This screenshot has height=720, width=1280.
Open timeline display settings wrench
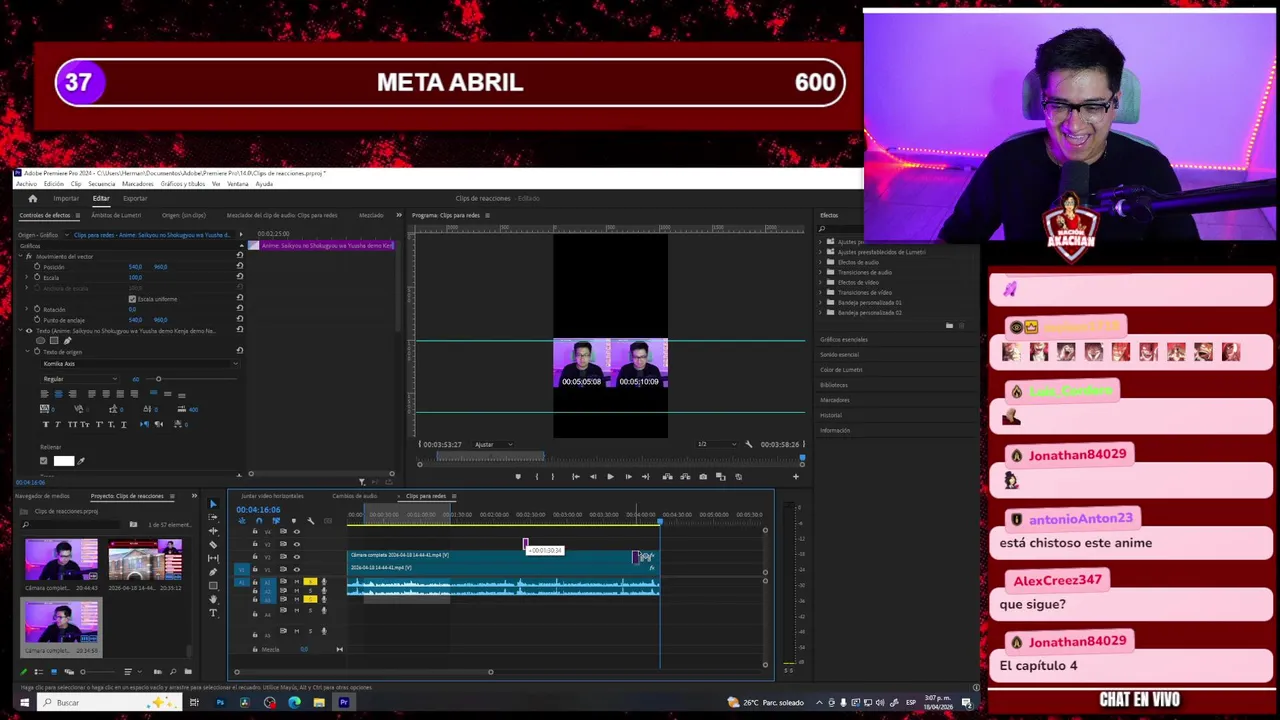(x=310, y=521)
